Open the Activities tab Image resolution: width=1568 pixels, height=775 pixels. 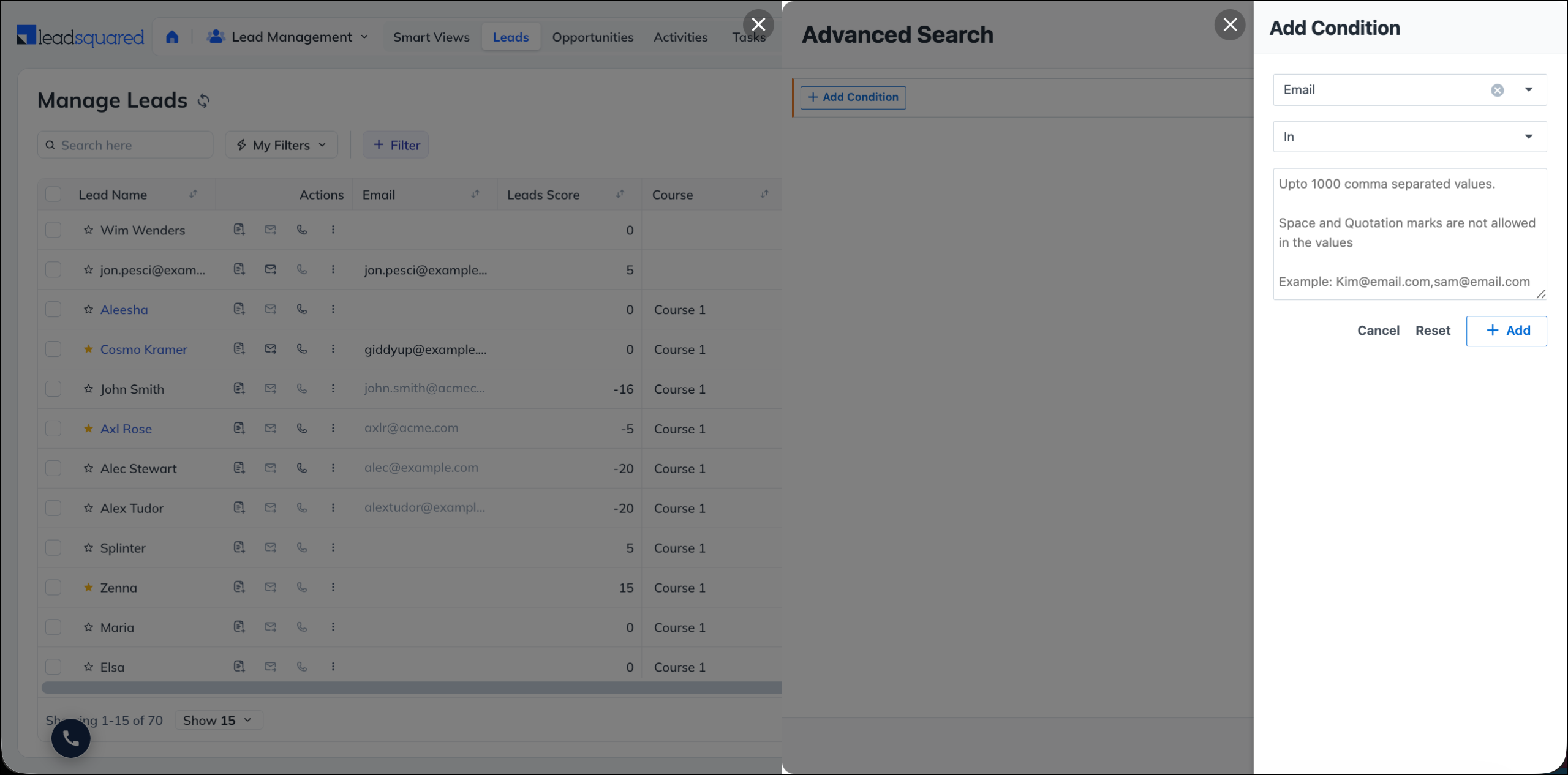680,37
